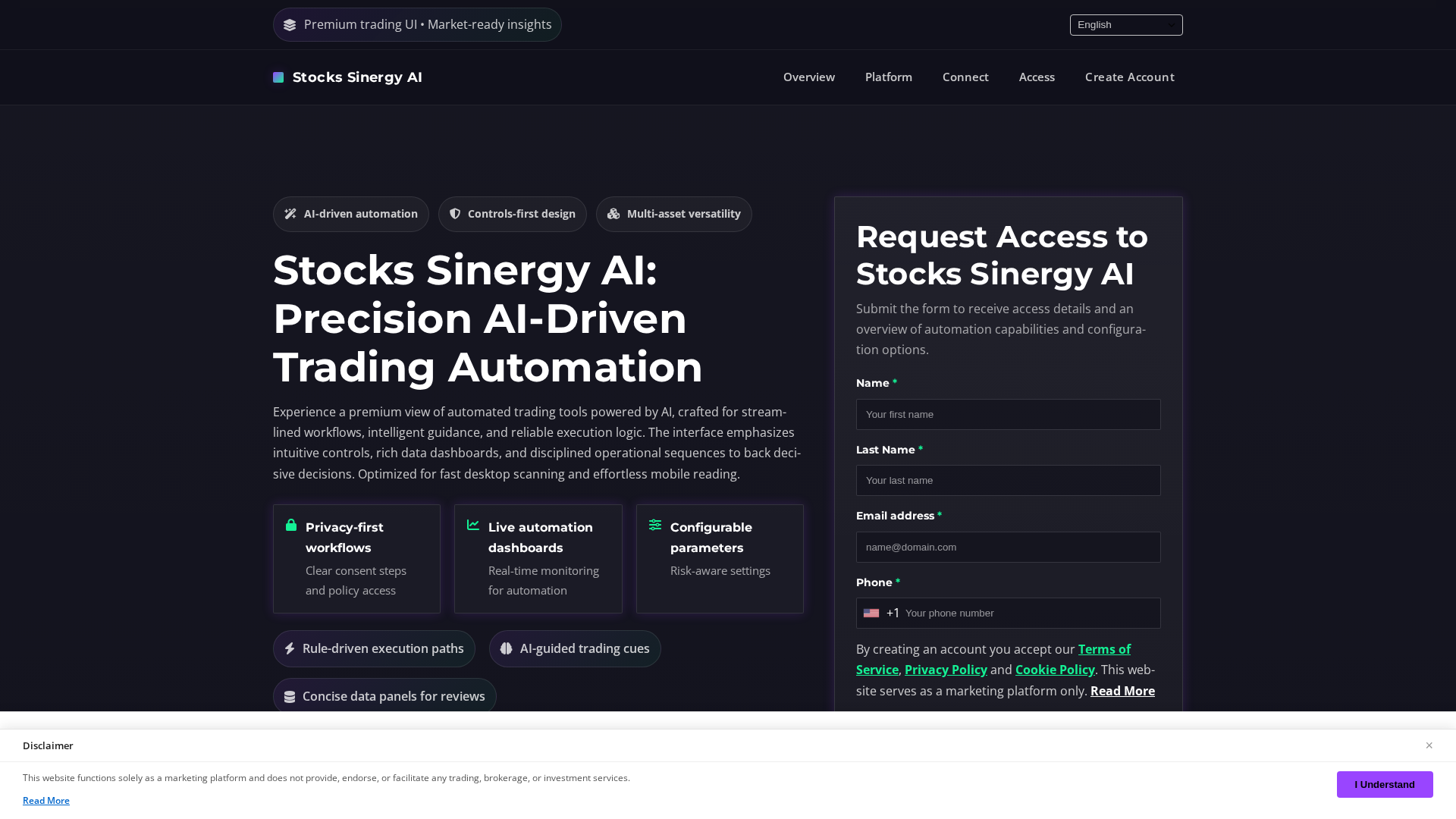The width and height of the screenshot is (1456, 819).
Task: Click the +1 country code prefix
Action: [x=893, y=613]
